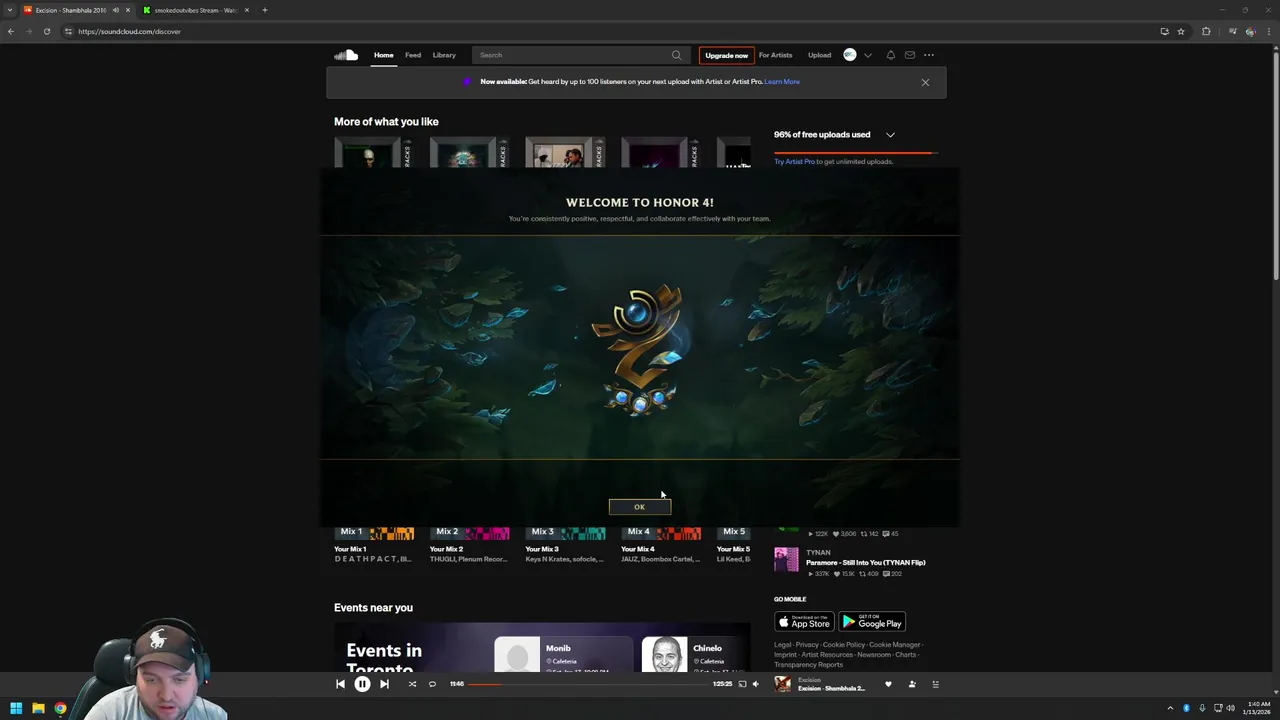Click the now playing Excision artwork
The height and width of the screenshot is (720, 1280).
pos(783,684)
